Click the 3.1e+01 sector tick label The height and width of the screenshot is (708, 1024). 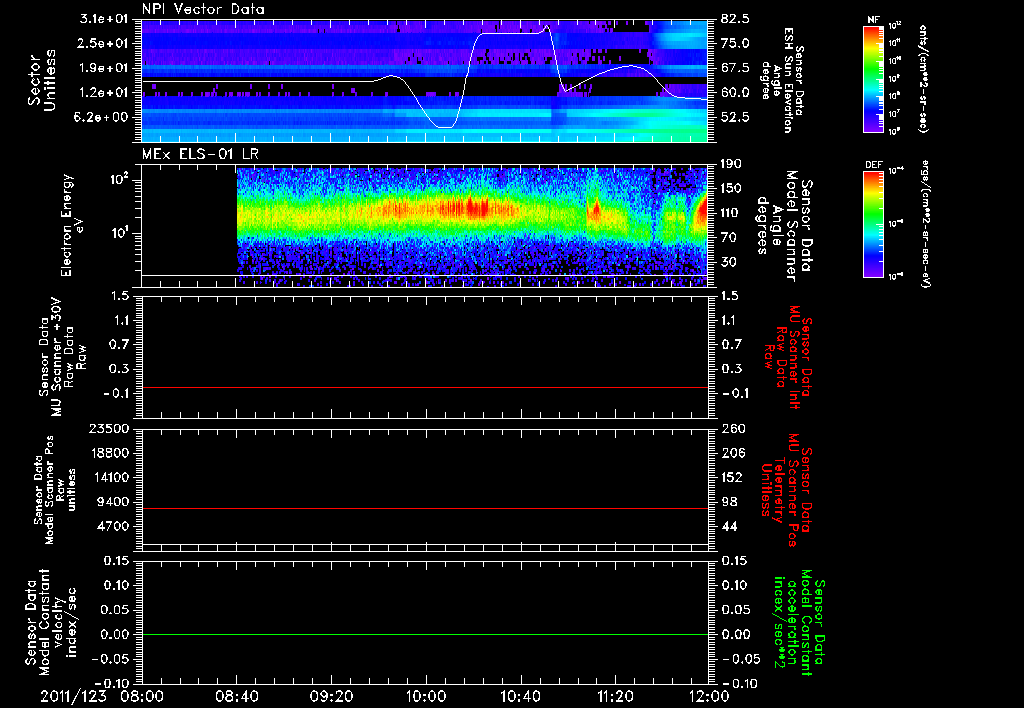point(104,19)
